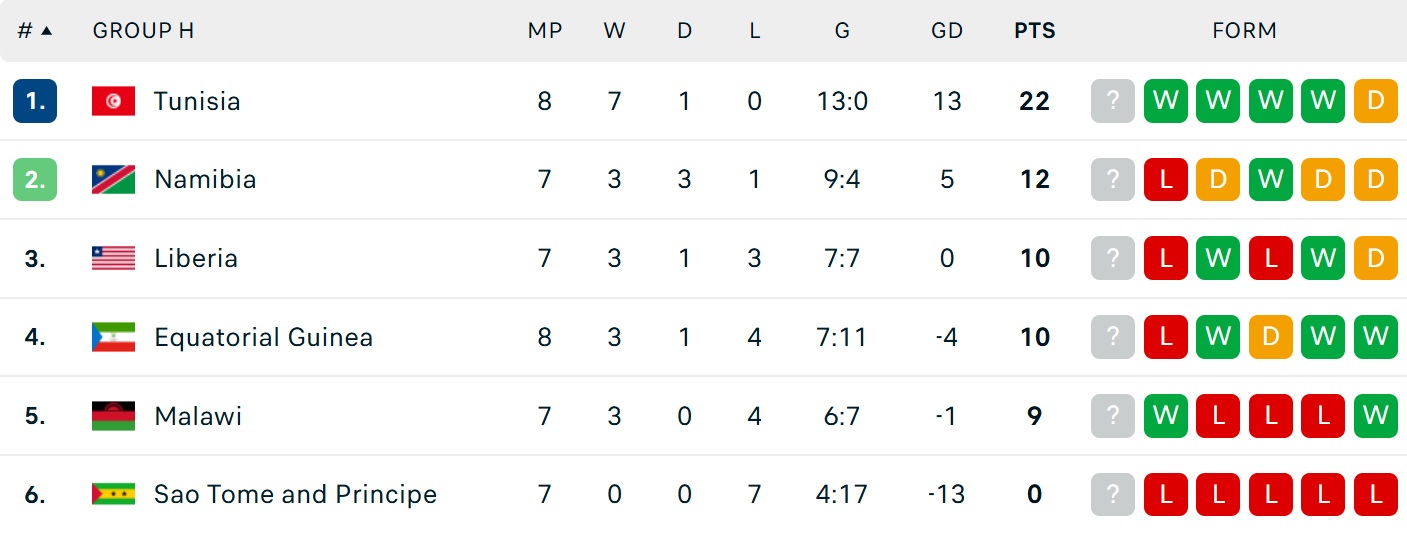This screenshot has width=1407, height=533.
Task: Open Malawi's upcoming match question-mark icon
Action: (1113, 416)
